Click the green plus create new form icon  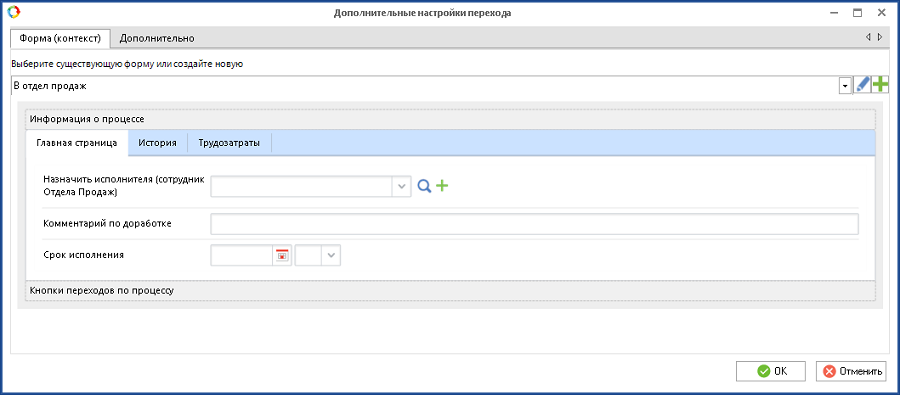[x=880, y=85]
